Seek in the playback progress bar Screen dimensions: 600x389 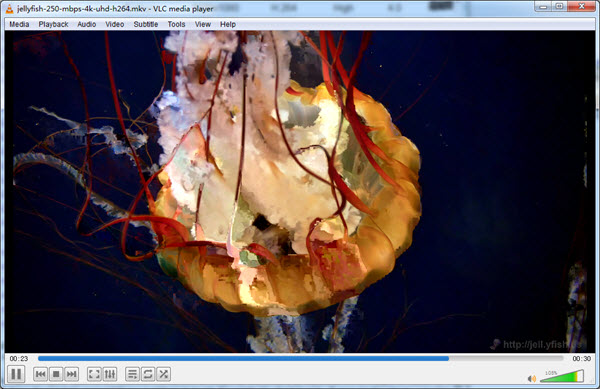300,358
